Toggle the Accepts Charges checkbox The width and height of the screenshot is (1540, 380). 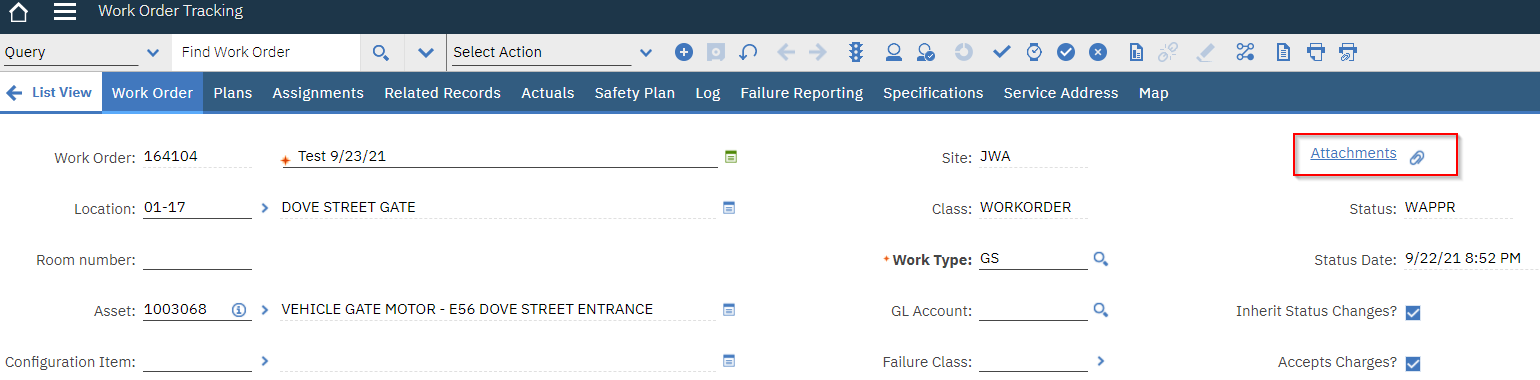[1413, 363]
